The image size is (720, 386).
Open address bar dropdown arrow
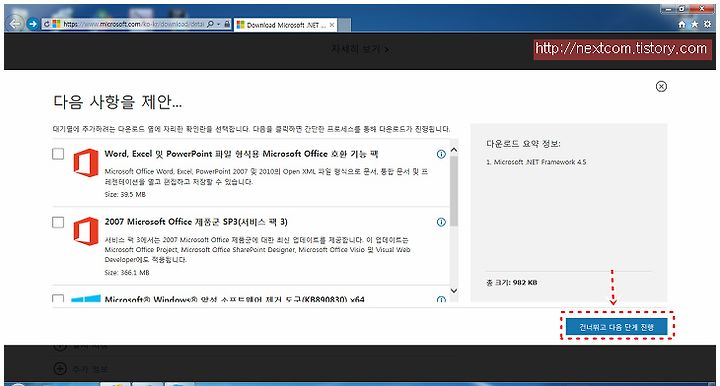[x=219, y=24]
